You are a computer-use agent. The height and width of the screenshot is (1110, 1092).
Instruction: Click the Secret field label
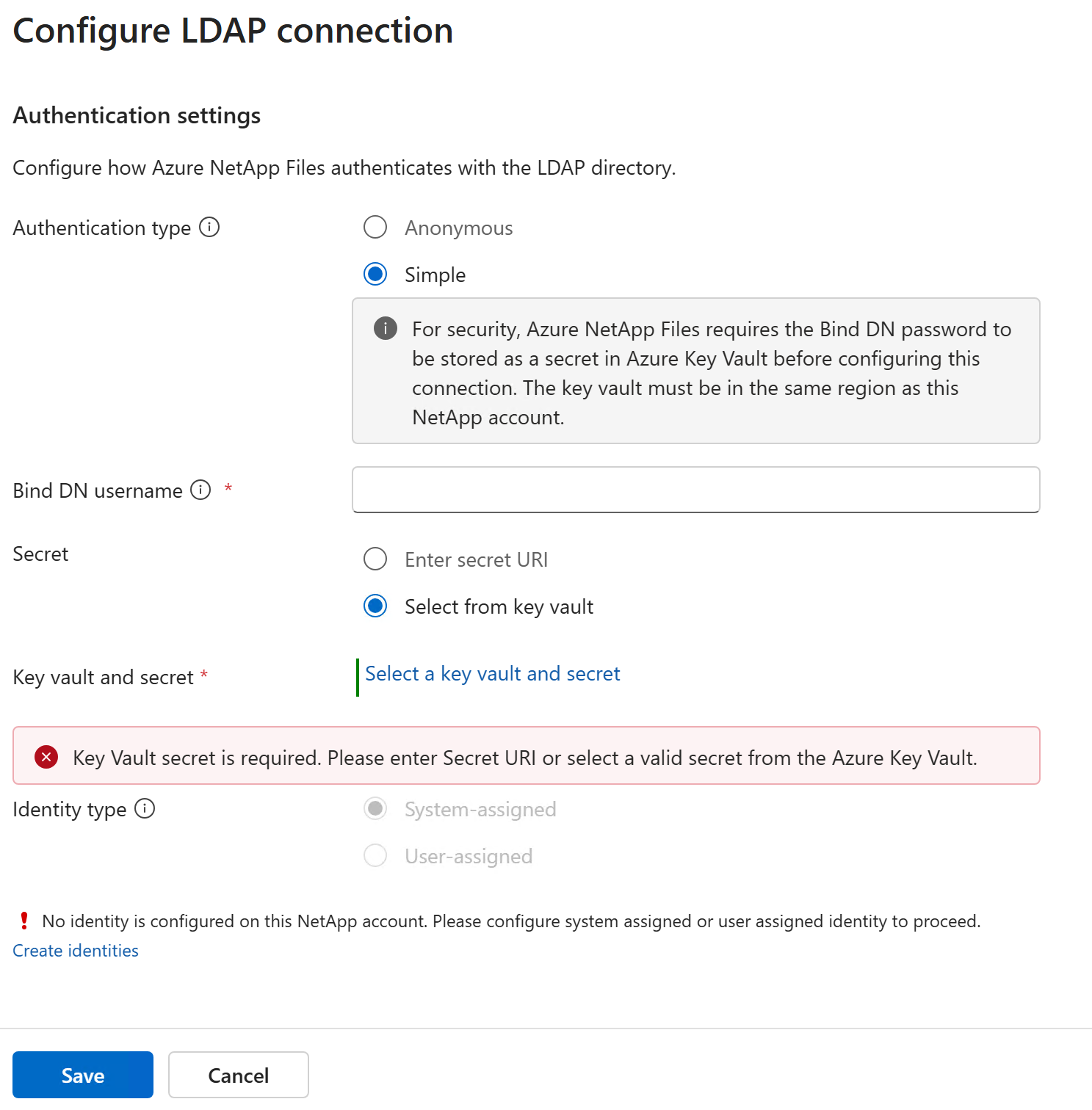(x=40, y=554)
